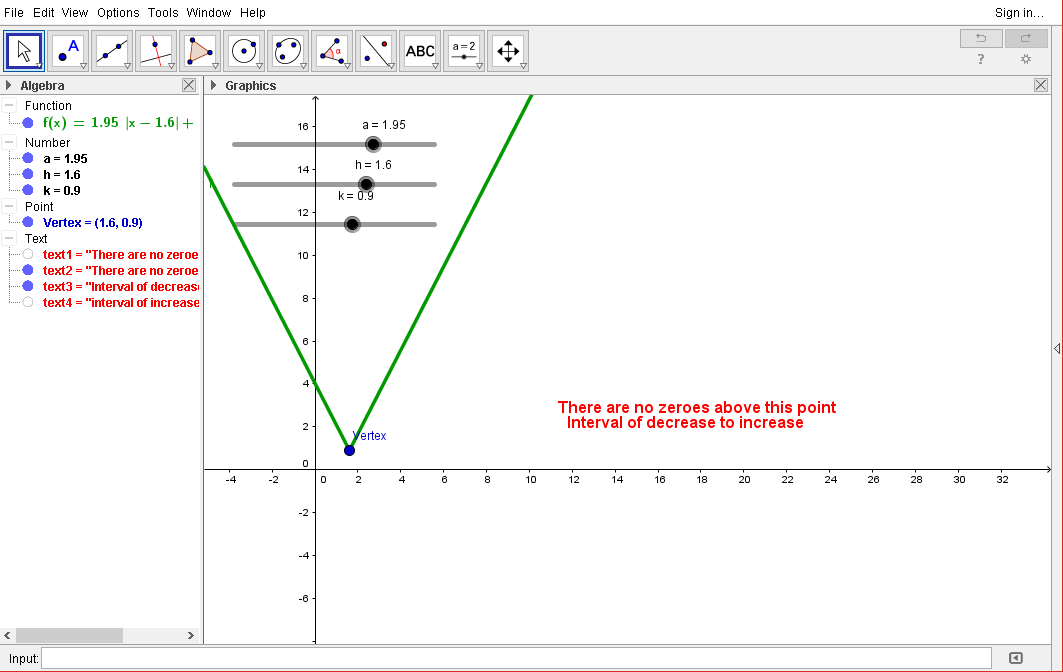Screen dimensions: 1063x672
Task: Select the Polygon tool
Action: click(x=200, y=51)
